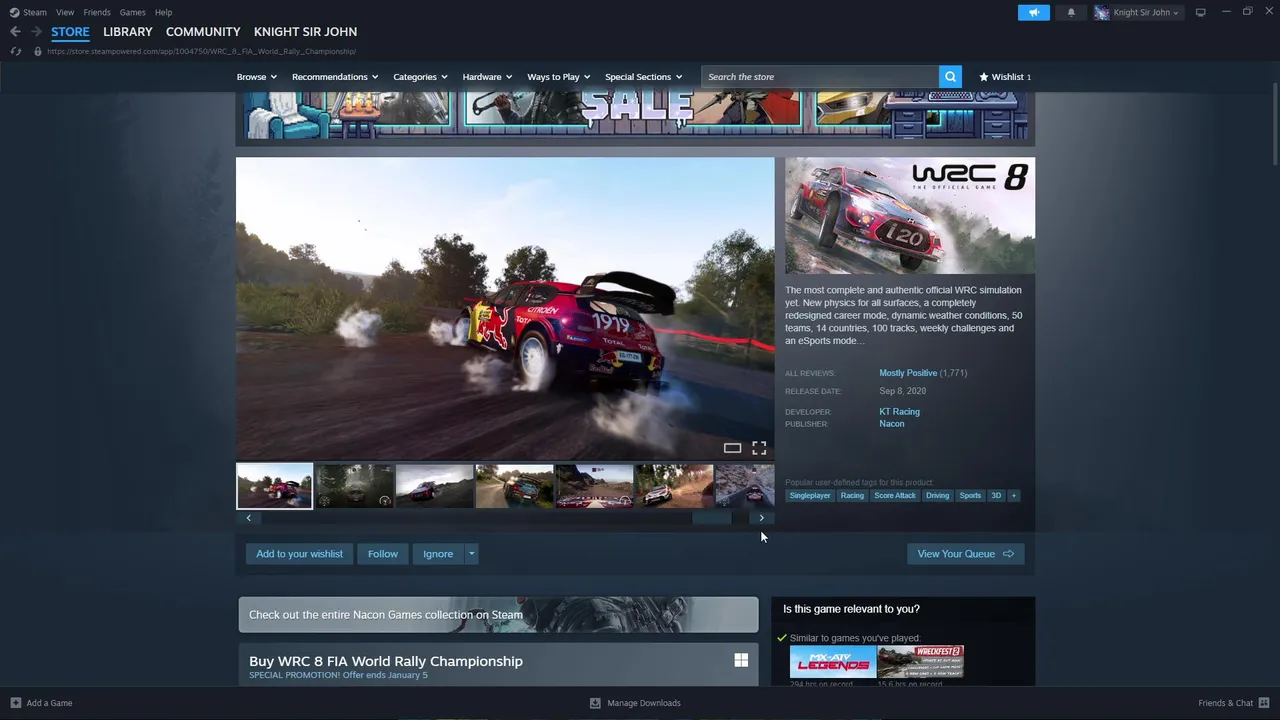
Task: Open the Big Picture mode monitor icon
Action: pyautogui.click(x=1200, y=12)
